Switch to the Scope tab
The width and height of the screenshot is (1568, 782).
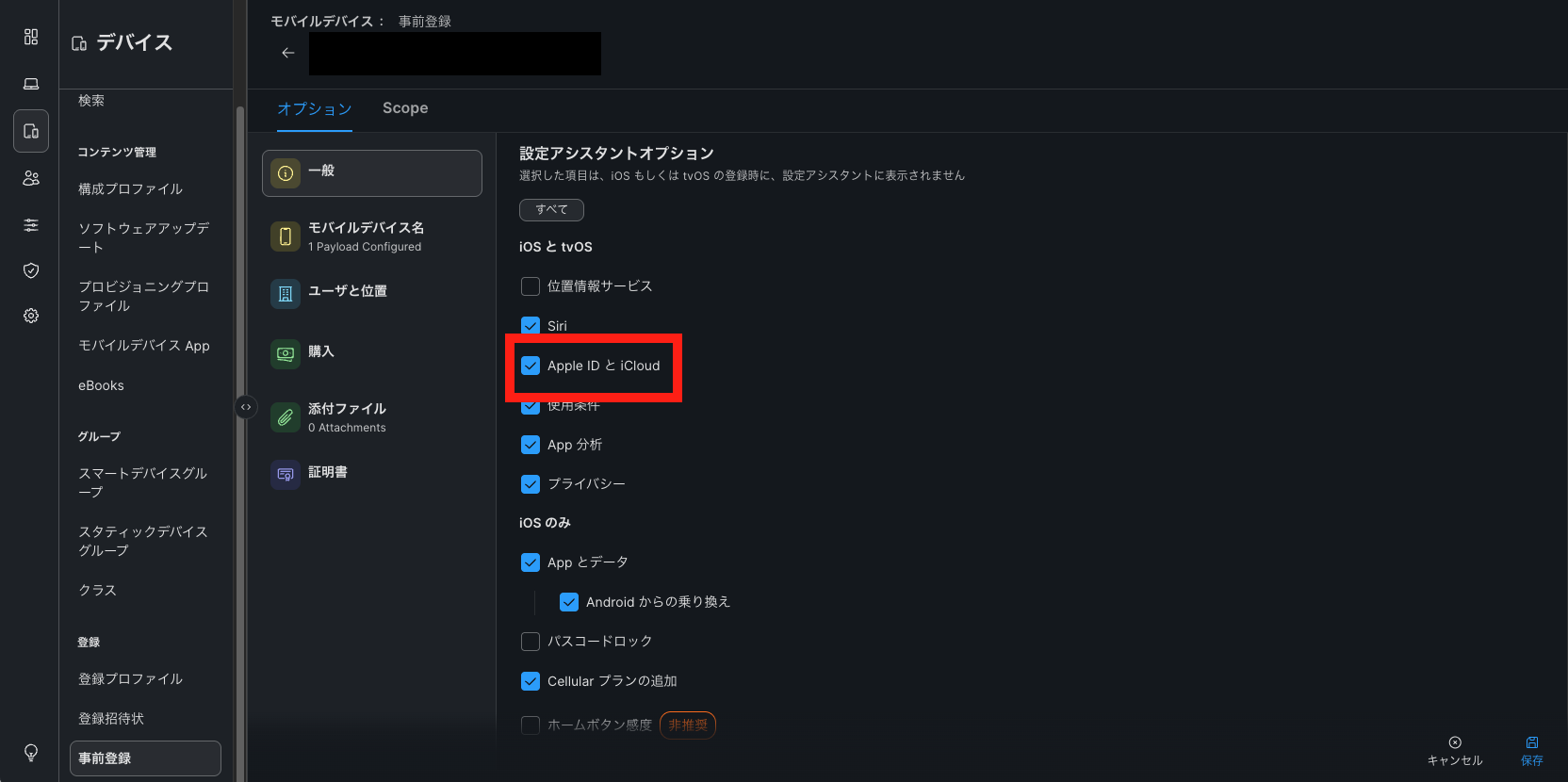(x=405, y=108)
